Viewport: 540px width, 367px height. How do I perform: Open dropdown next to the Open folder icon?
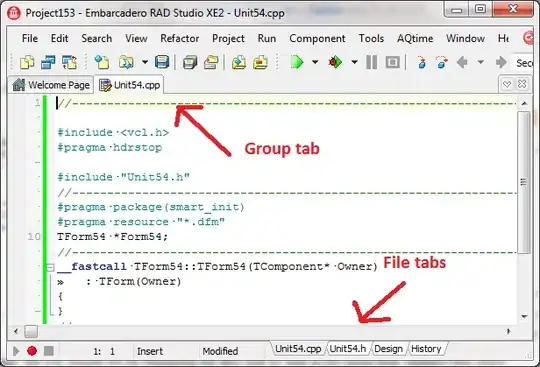coord(145,62)
